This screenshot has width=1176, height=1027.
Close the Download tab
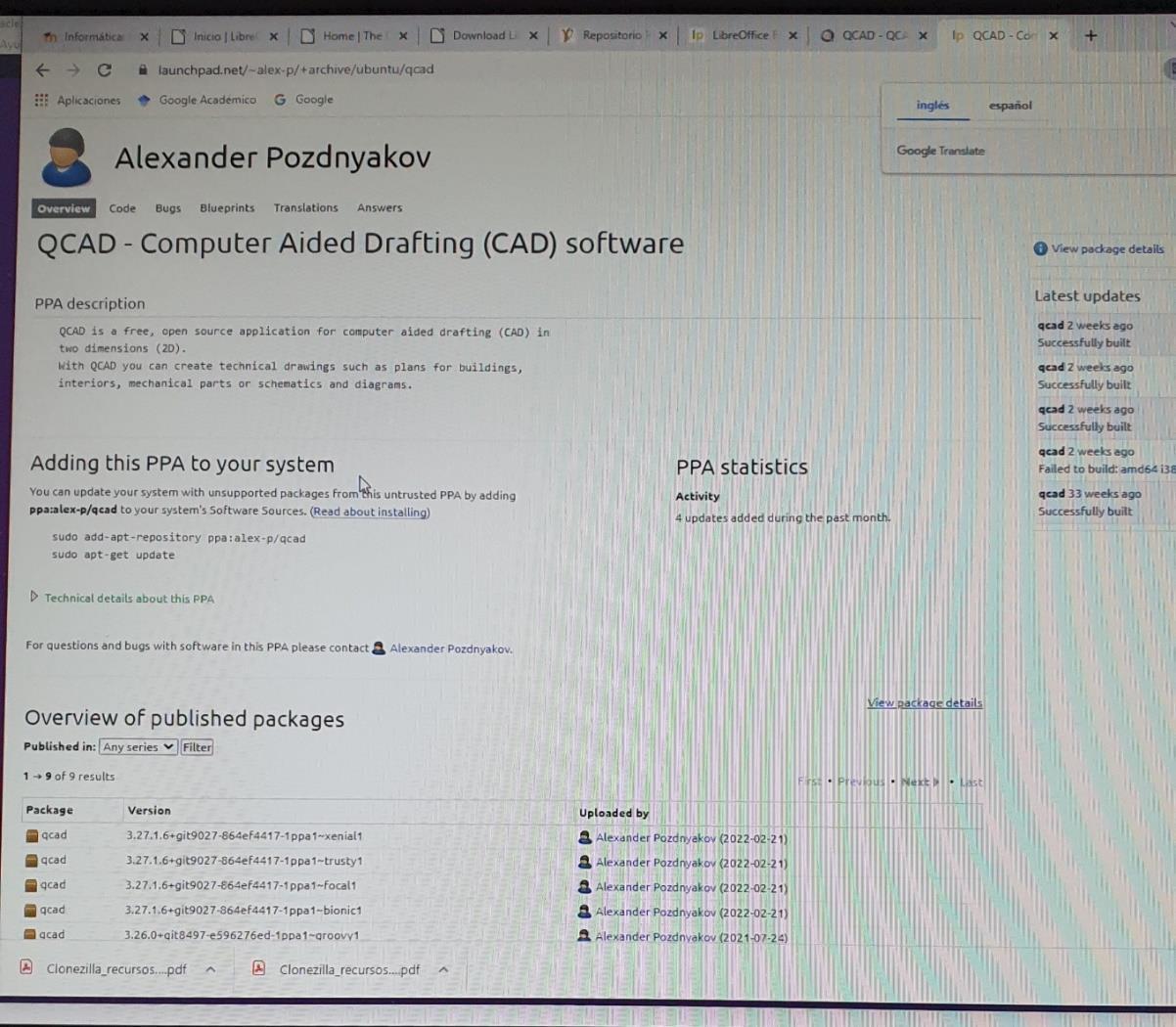pos(533,35)
